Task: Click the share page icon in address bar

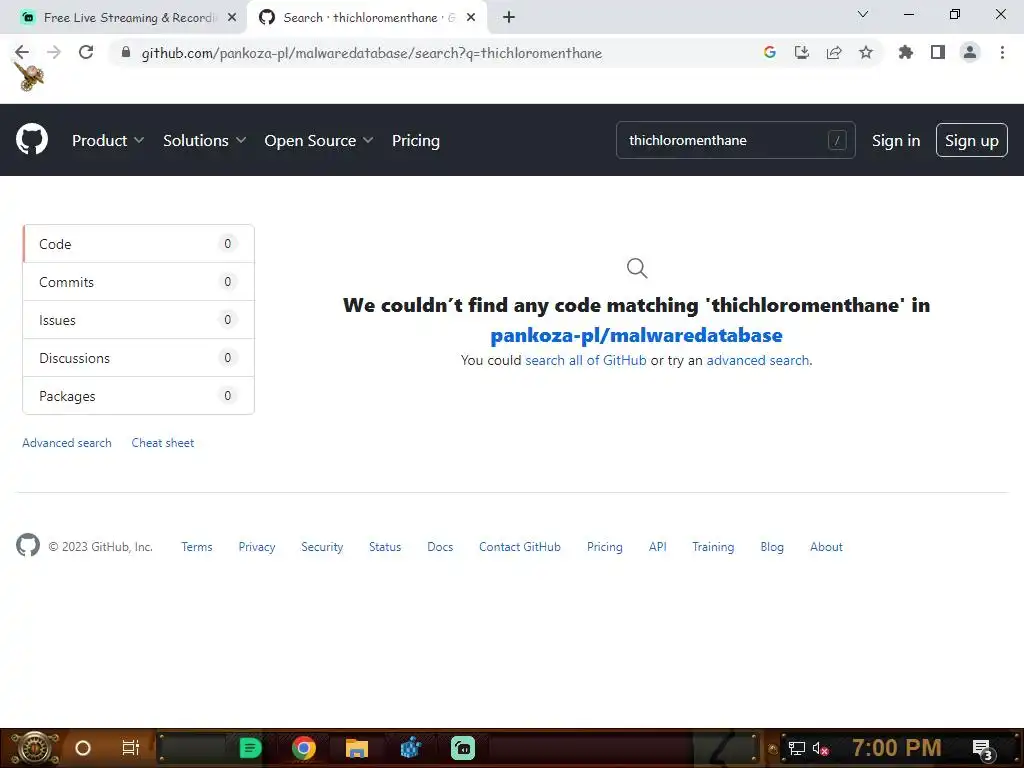Action: coord(834,52)
